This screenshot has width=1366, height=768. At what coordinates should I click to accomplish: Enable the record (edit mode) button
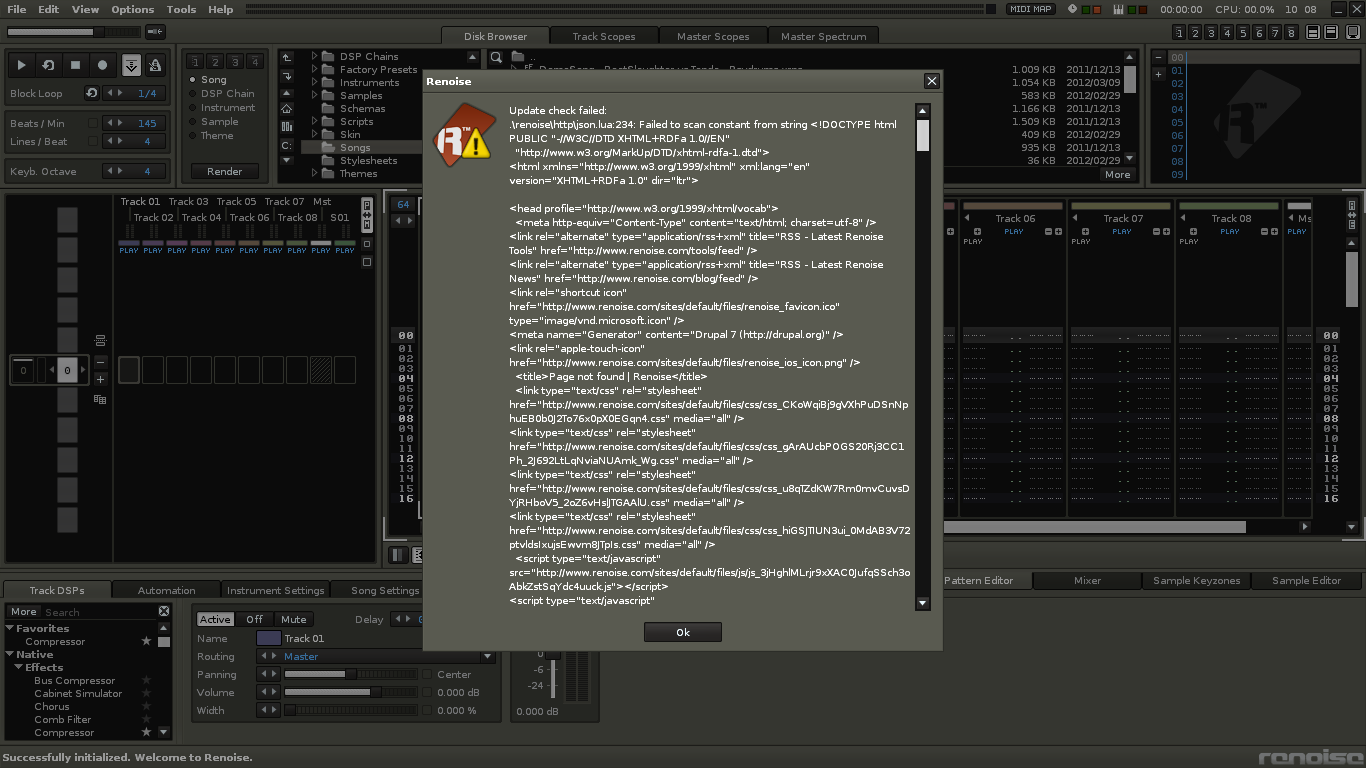pyautogui.click(x=102, y=65)
